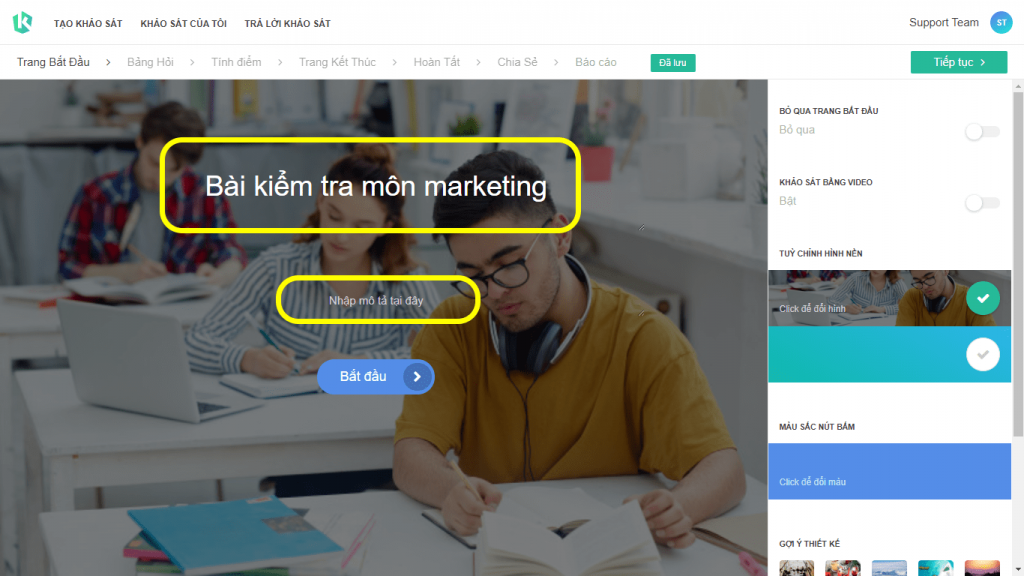Viewport: 1024px width, 576px height.
Task: Click the Click để đổi hình text
Action: 812,308
